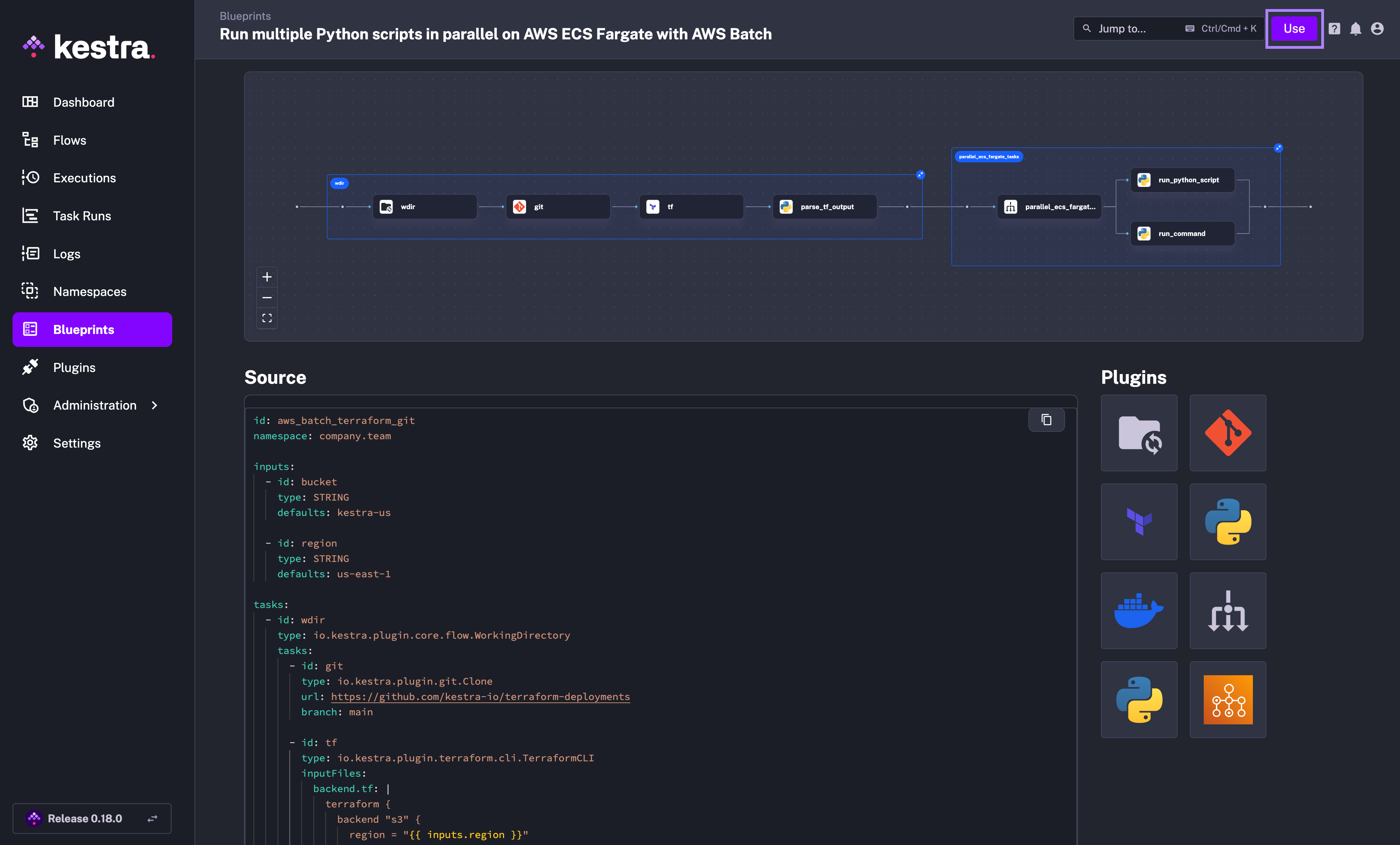The image size is (1400, 845).
Task: Collapse the wdir working directory group toggle
Action: point(920,174)
